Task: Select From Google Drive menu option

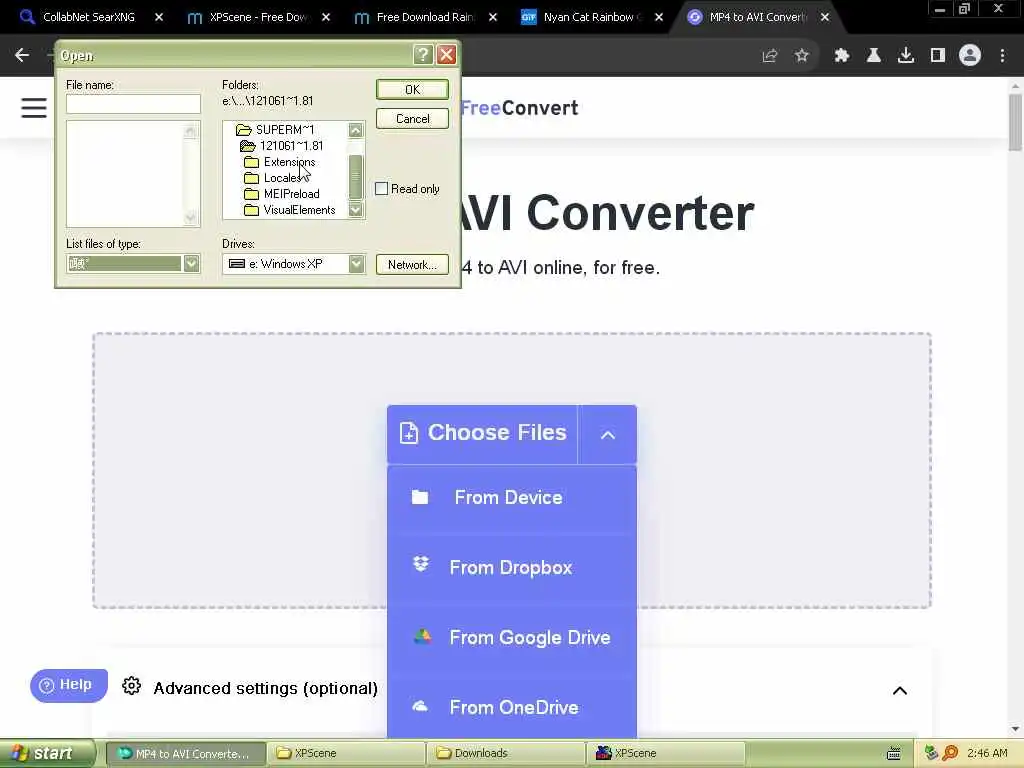Action: (x=512, y=637)
